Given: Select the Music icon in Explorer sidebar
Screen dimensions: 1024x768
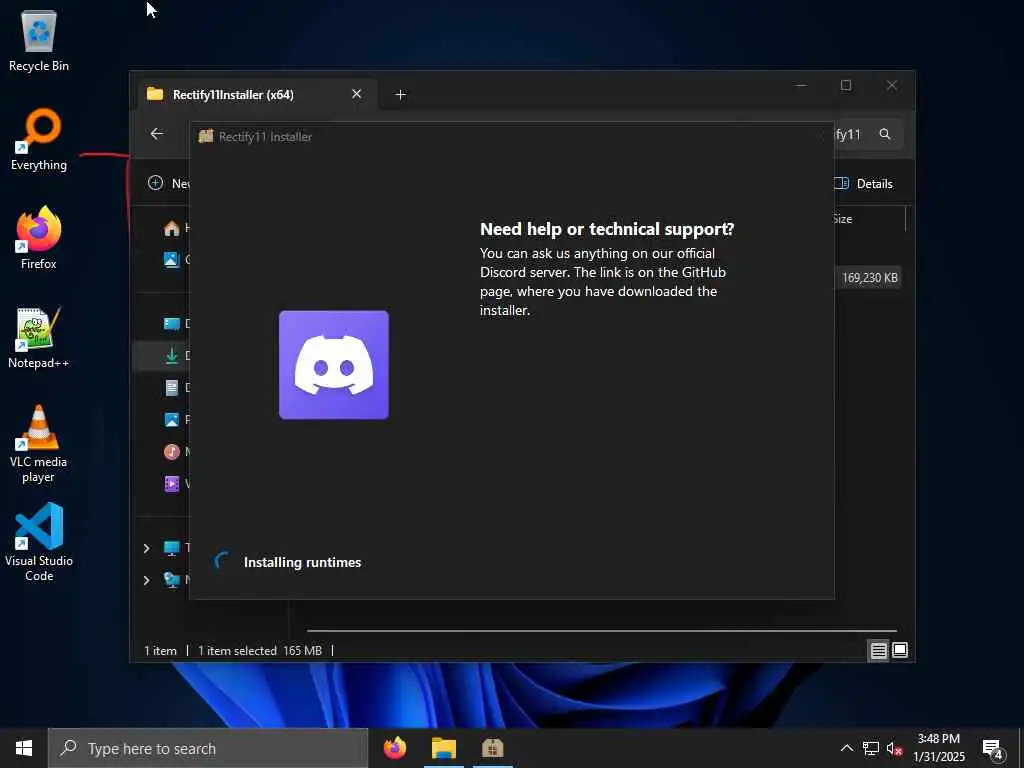Looking at the screenshot, I should pos(172,451).
